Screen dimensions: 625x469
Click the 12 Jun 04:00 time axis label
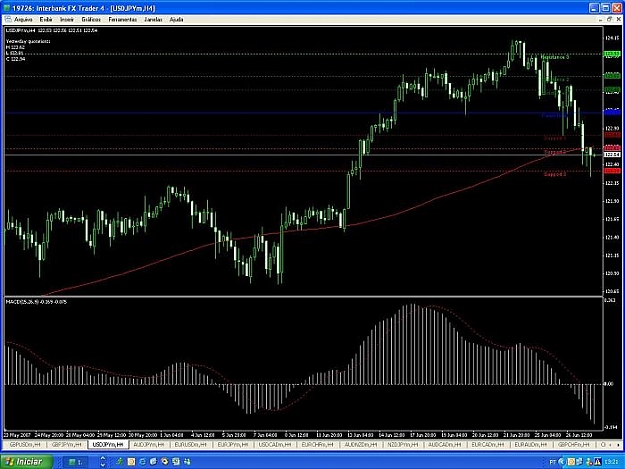(360, 435)
